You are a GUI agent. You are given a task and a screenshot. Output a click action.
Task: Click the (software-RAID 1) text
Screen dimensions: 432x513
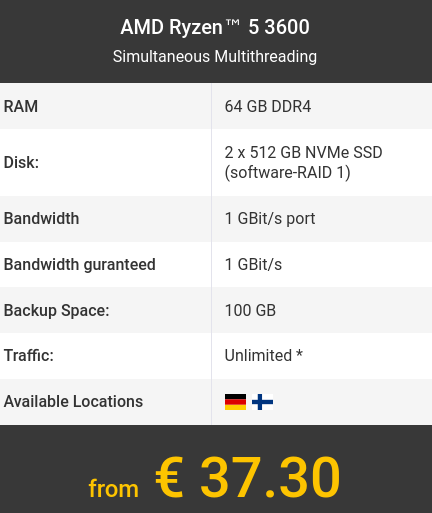pyautogui.click(x=287, y=173)
